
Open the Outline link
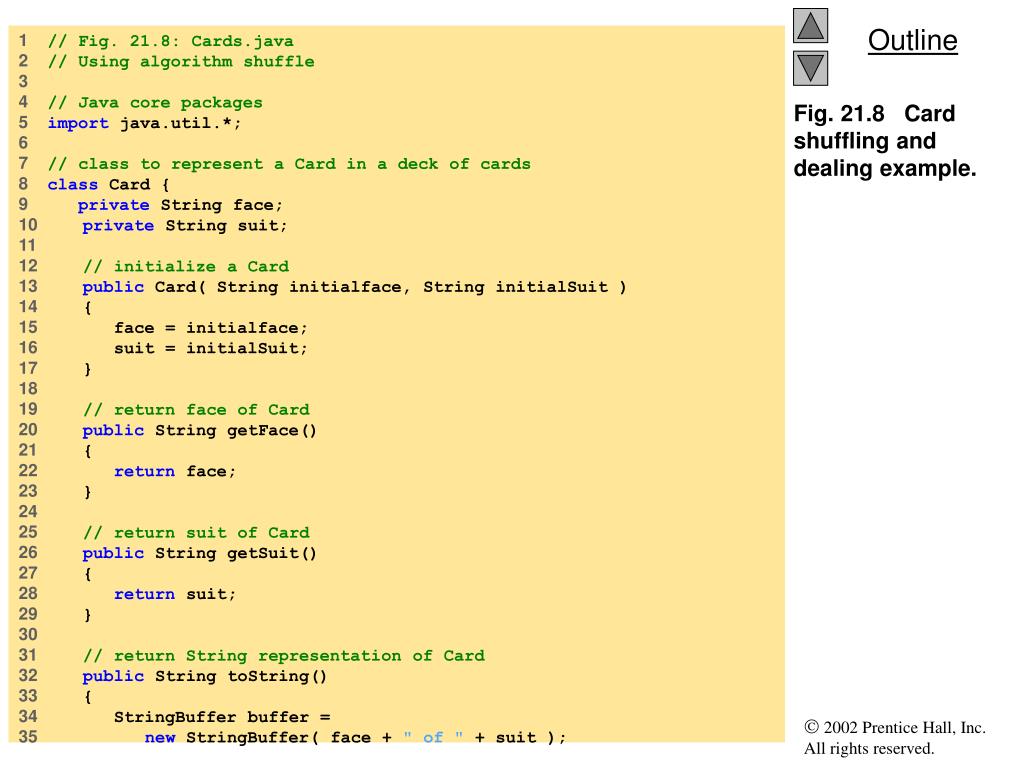(912, 40)
